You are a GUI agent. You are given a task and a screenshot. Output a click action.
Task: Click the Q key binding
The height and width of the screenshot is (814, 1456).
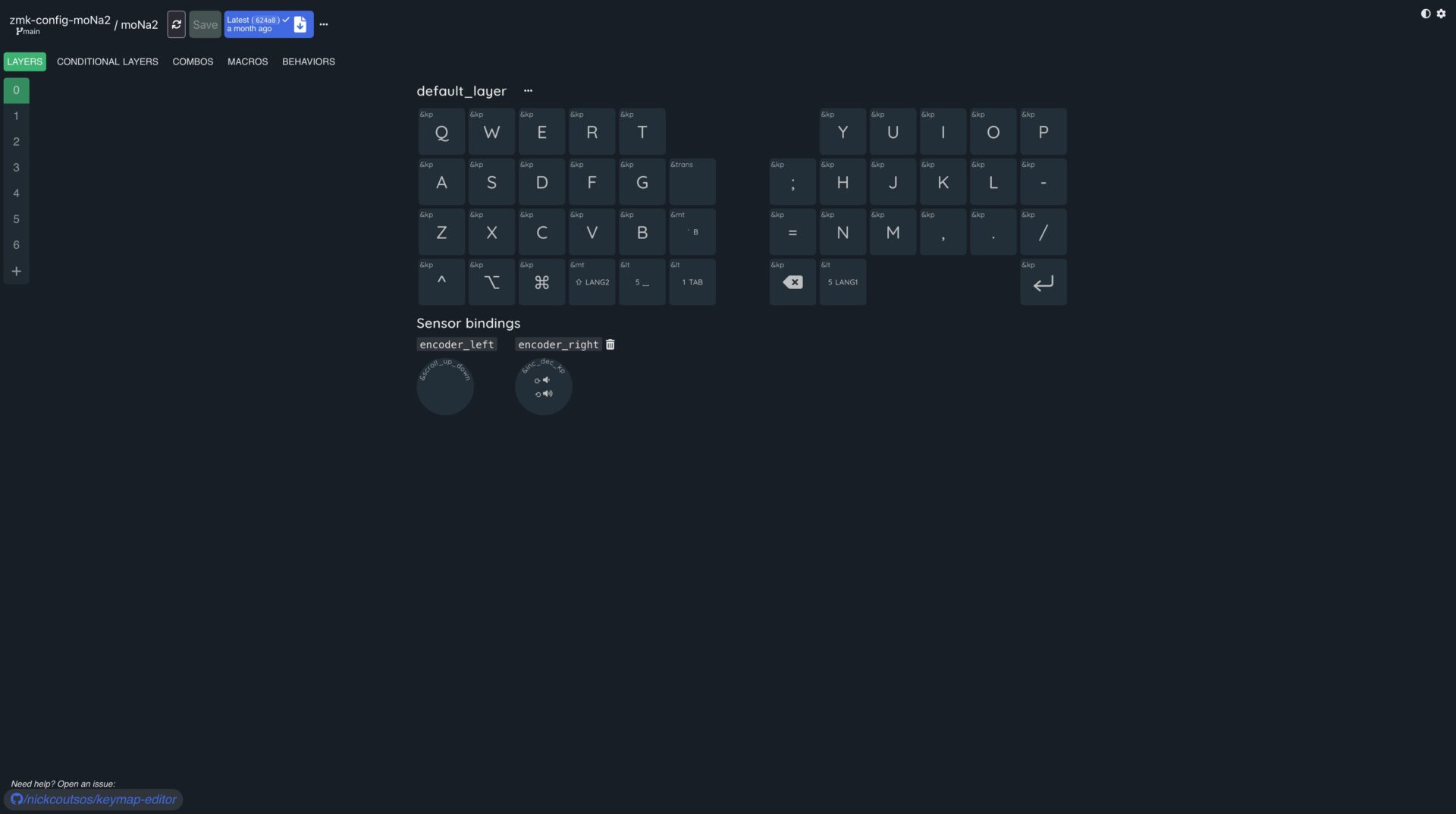coord(441,132)
